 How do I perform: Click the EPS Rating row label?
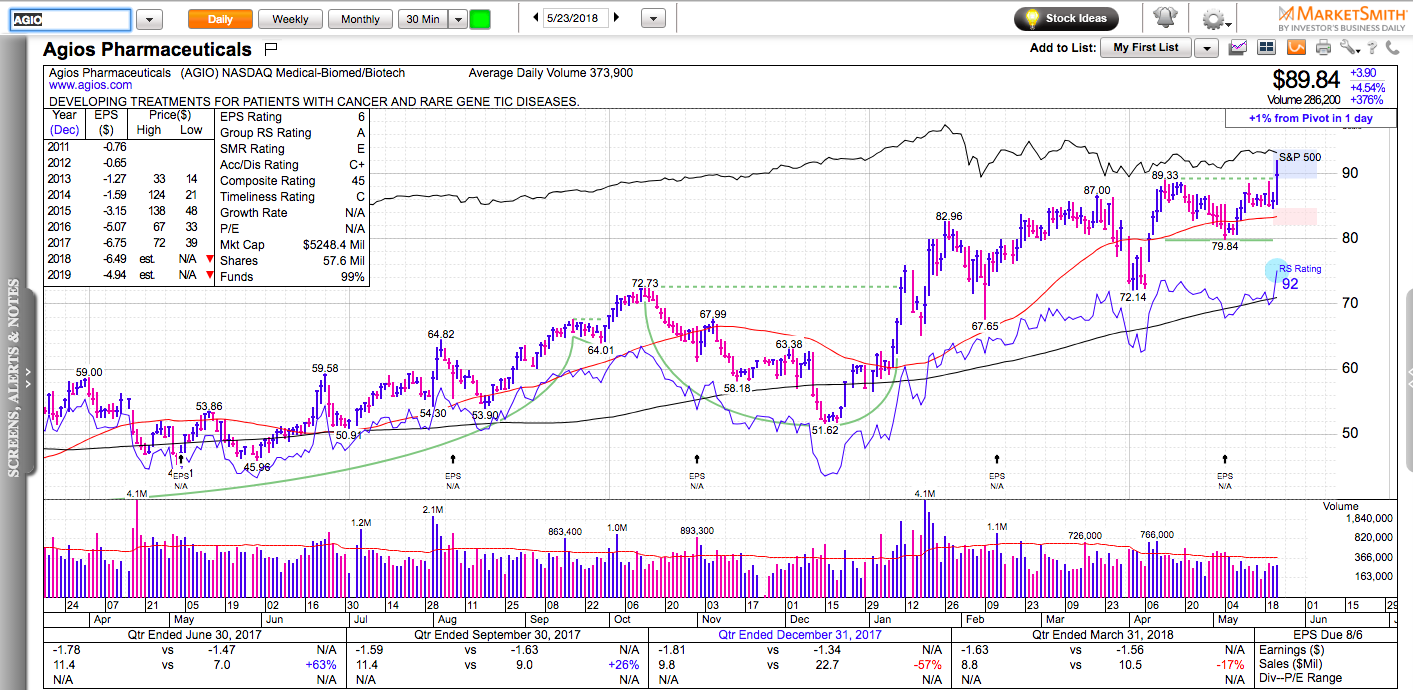click(x=253, y=117)
